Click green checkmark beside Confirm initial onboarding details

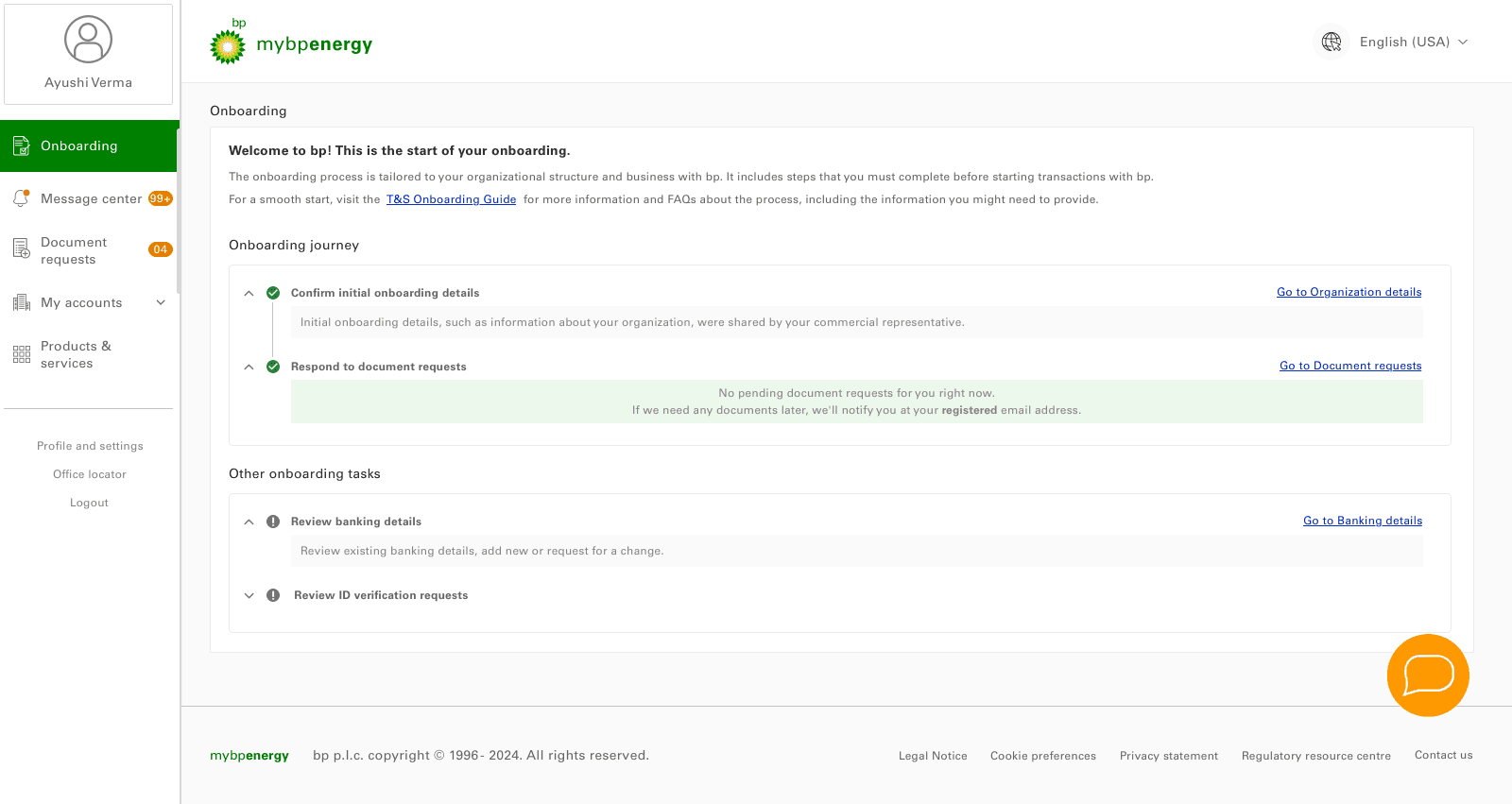[x=273, y=293]
